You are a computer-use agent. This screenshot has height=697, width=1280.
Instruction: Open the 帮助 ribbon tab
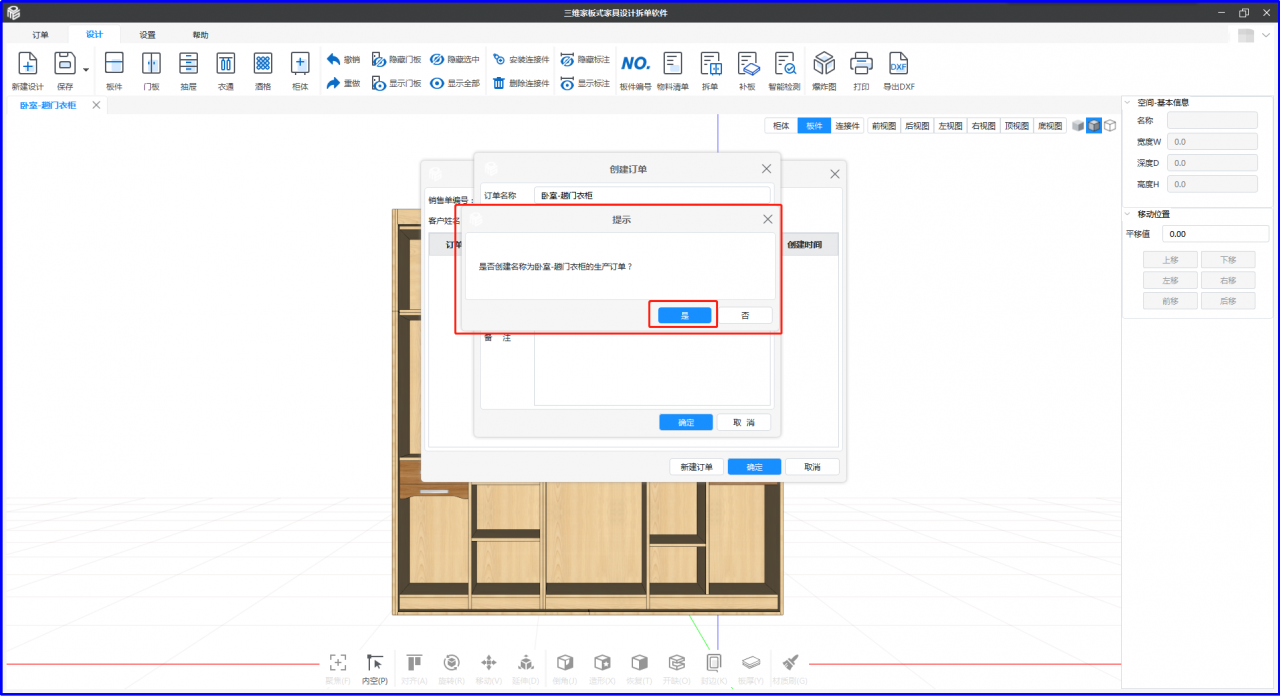click(x=201, y=35)
